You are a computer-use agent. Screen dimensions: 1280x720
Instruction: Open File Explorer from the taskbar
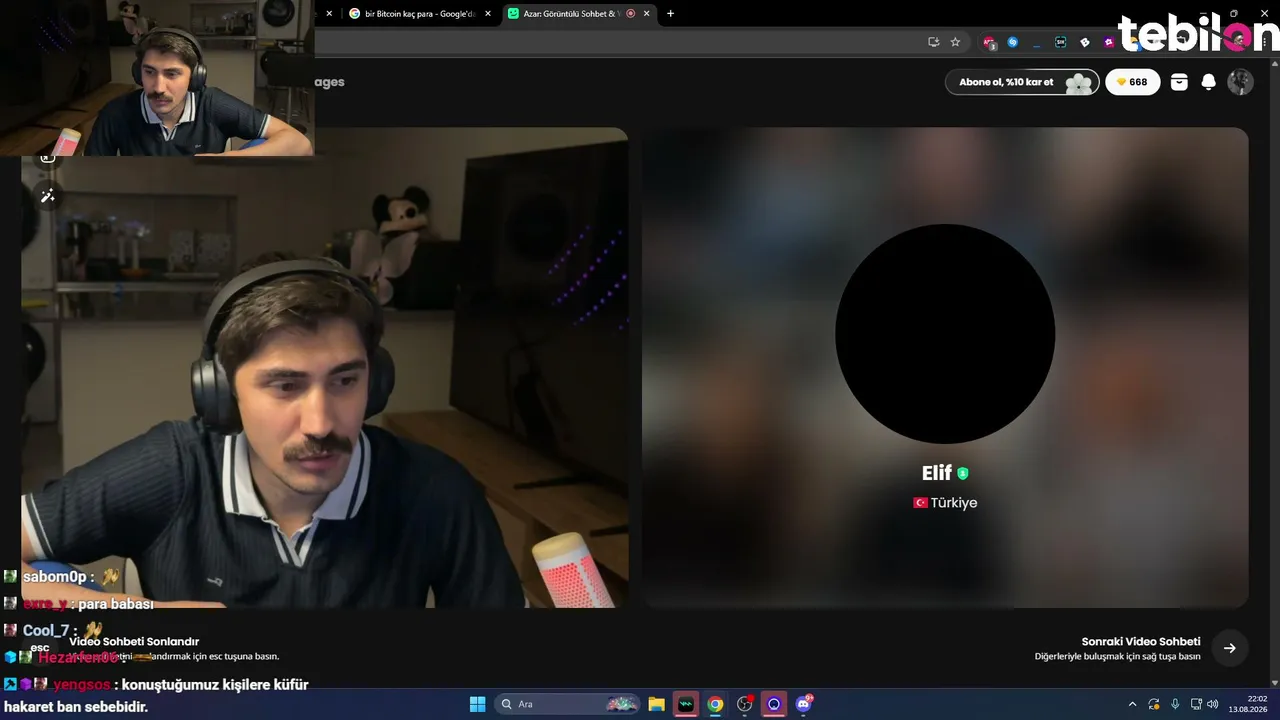coord(656,704)
